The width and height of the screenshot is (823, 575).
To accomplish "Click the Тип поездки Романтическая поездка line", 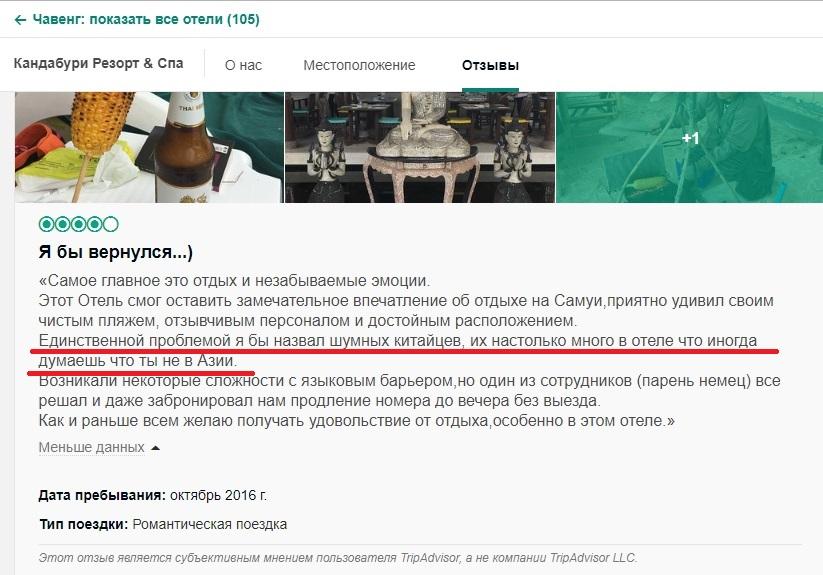I will coord(163,524).
